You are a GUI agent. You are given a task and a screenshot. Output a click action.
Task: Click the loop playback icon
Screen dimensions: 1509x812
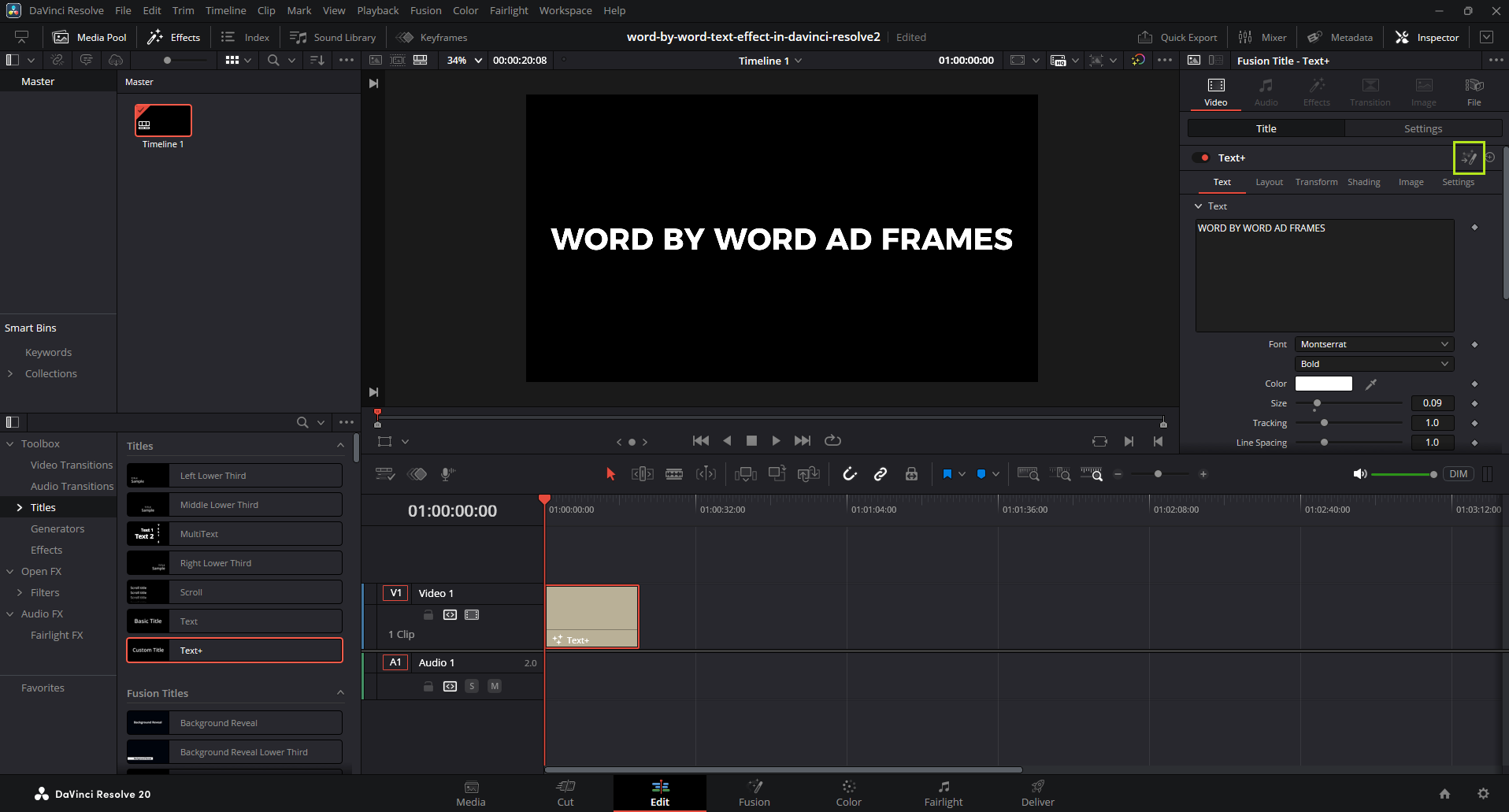click(x=832, y=441)
